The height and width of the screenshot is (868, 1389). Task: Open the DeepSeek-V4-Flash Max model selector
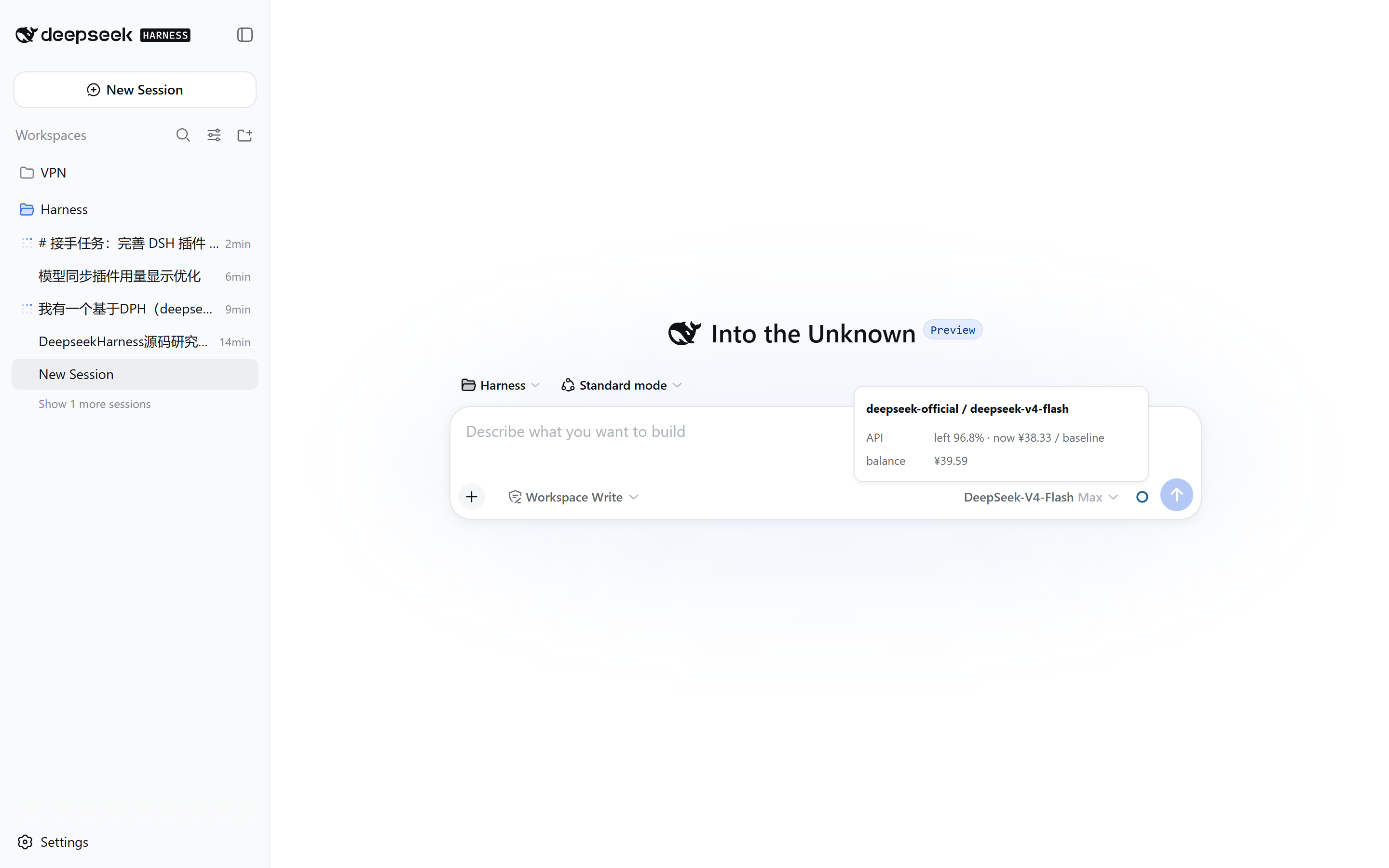click(x=1041, y=497)
